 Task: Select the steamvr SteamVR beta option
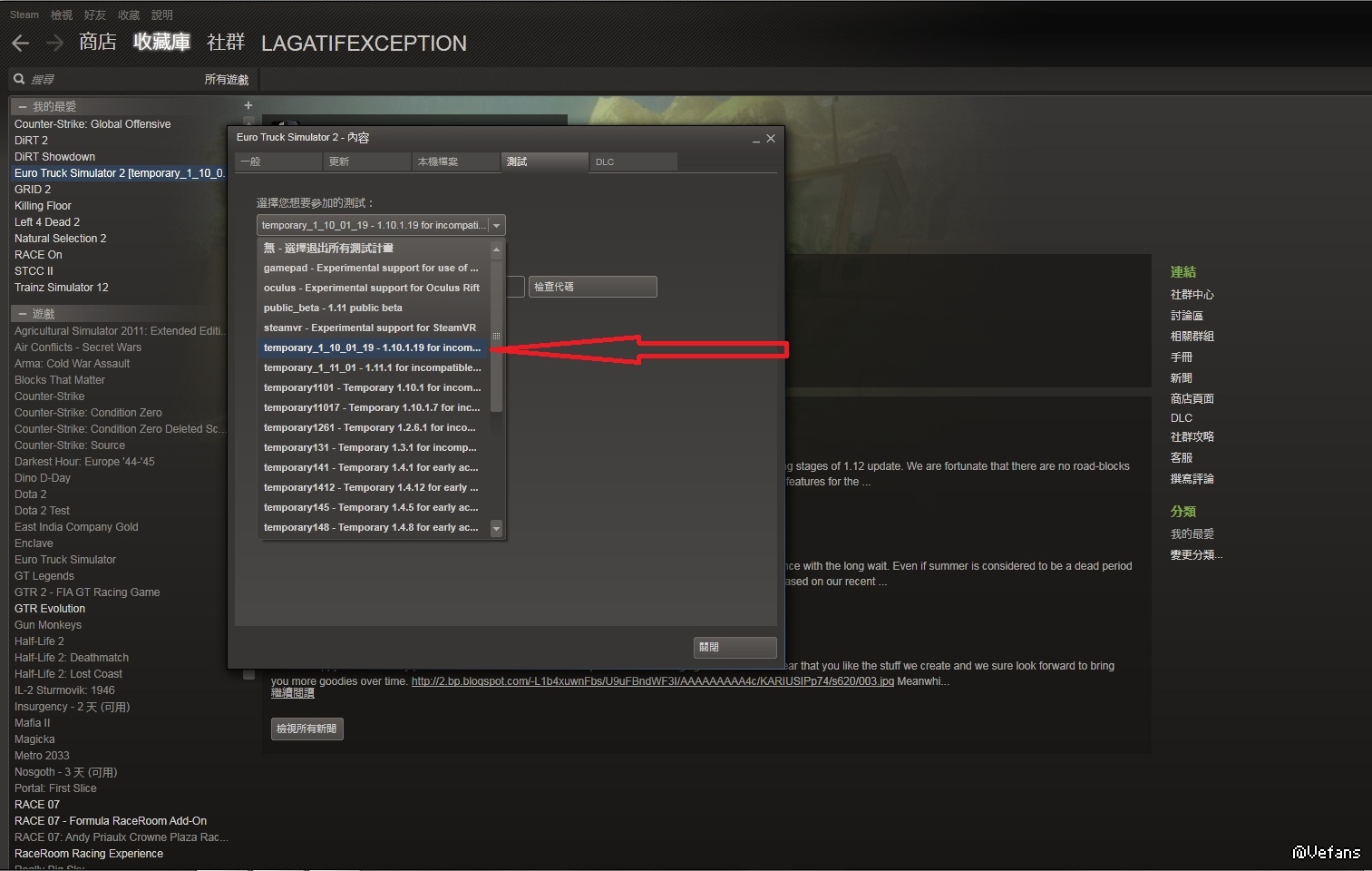click(x=374, y=328)
